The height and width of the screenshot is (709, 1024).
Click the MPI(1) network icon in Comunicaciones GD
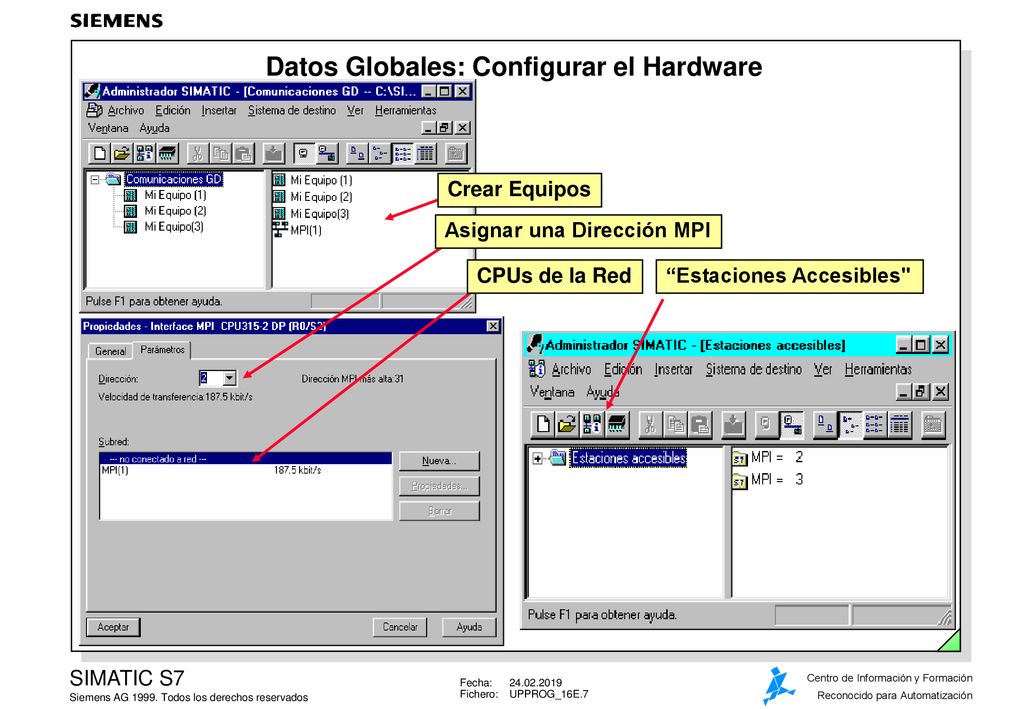280,230
